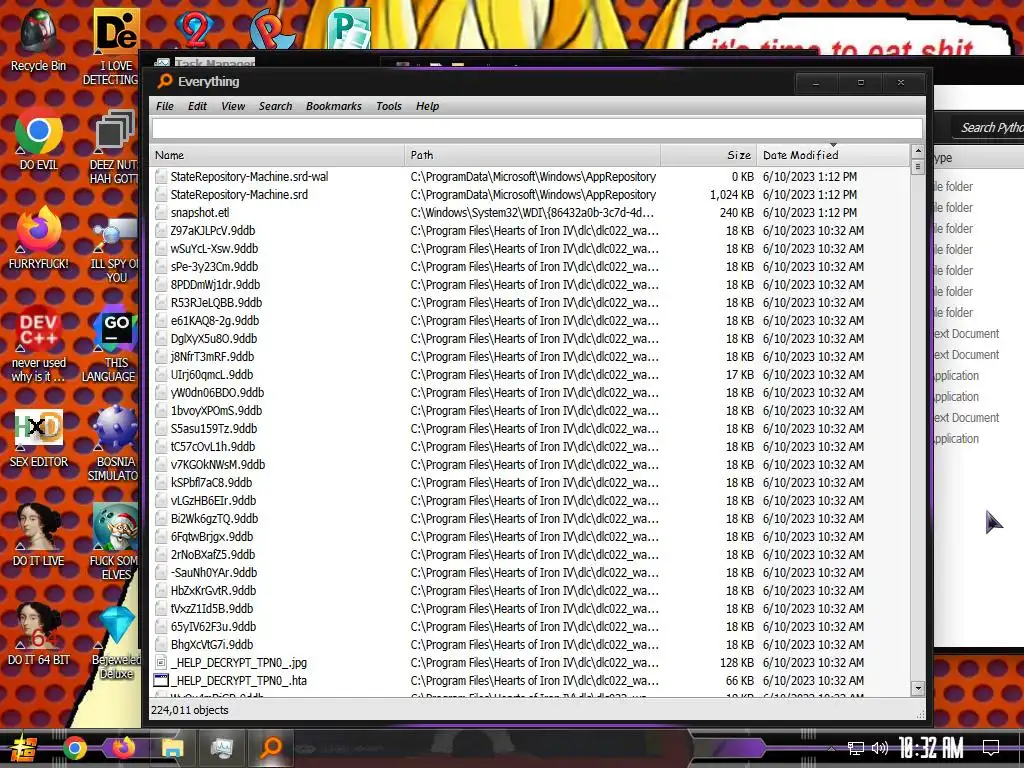
Task: Open Dev C++ desktop icon
Action: 38,343
